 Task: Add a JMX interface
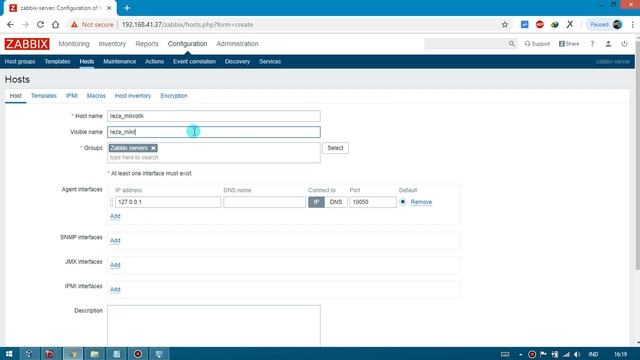(x=115, y=265)
